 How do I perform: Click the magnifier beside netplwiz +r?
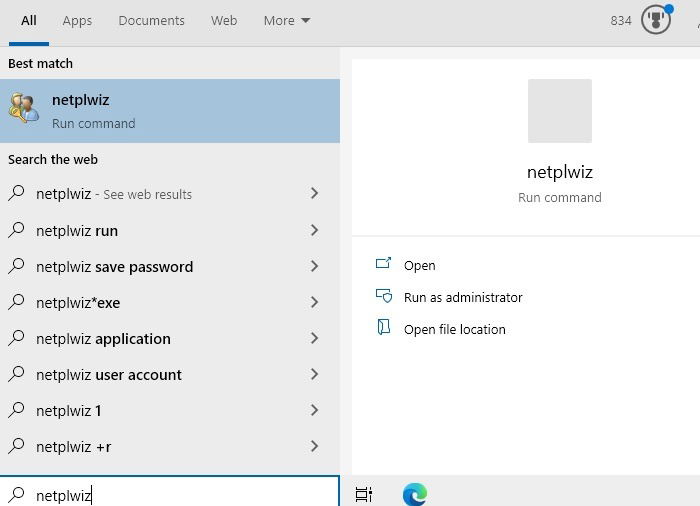(17, 446)
